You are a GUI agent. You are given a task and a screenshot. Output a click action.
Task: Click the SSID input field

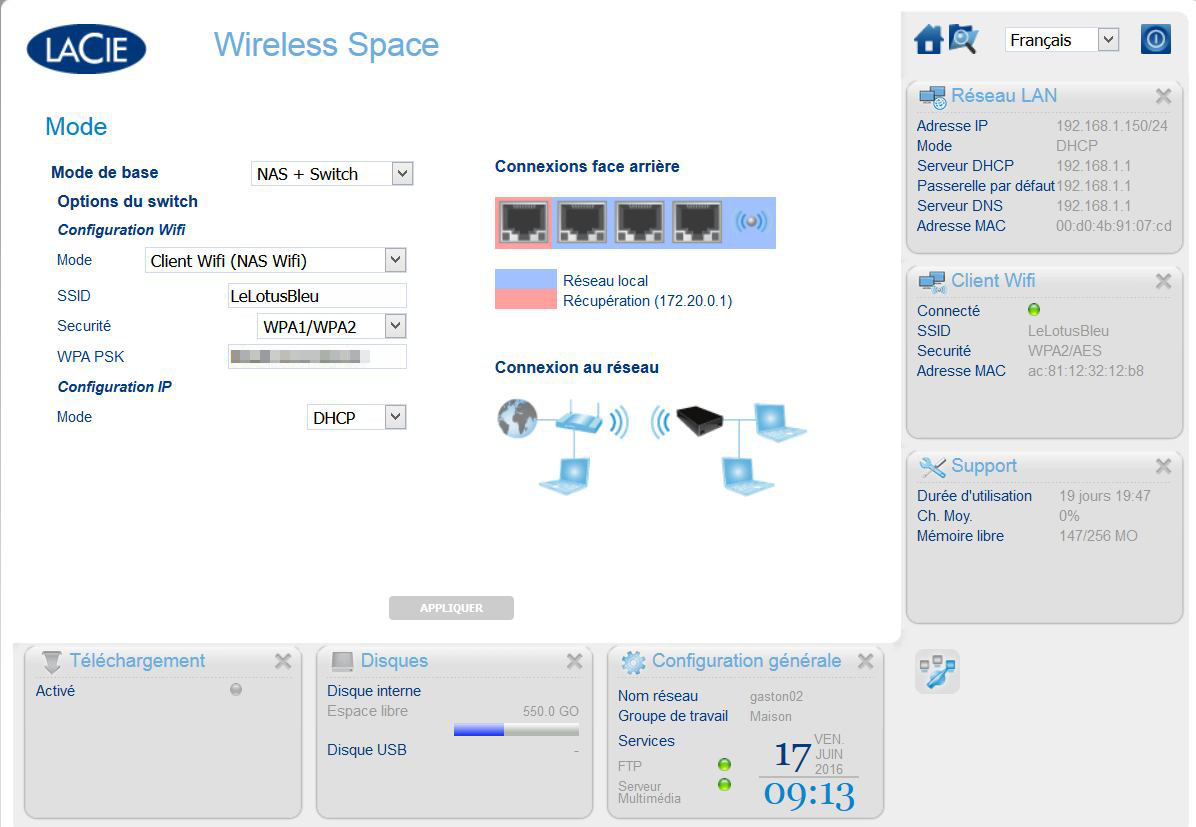[317, 296]
